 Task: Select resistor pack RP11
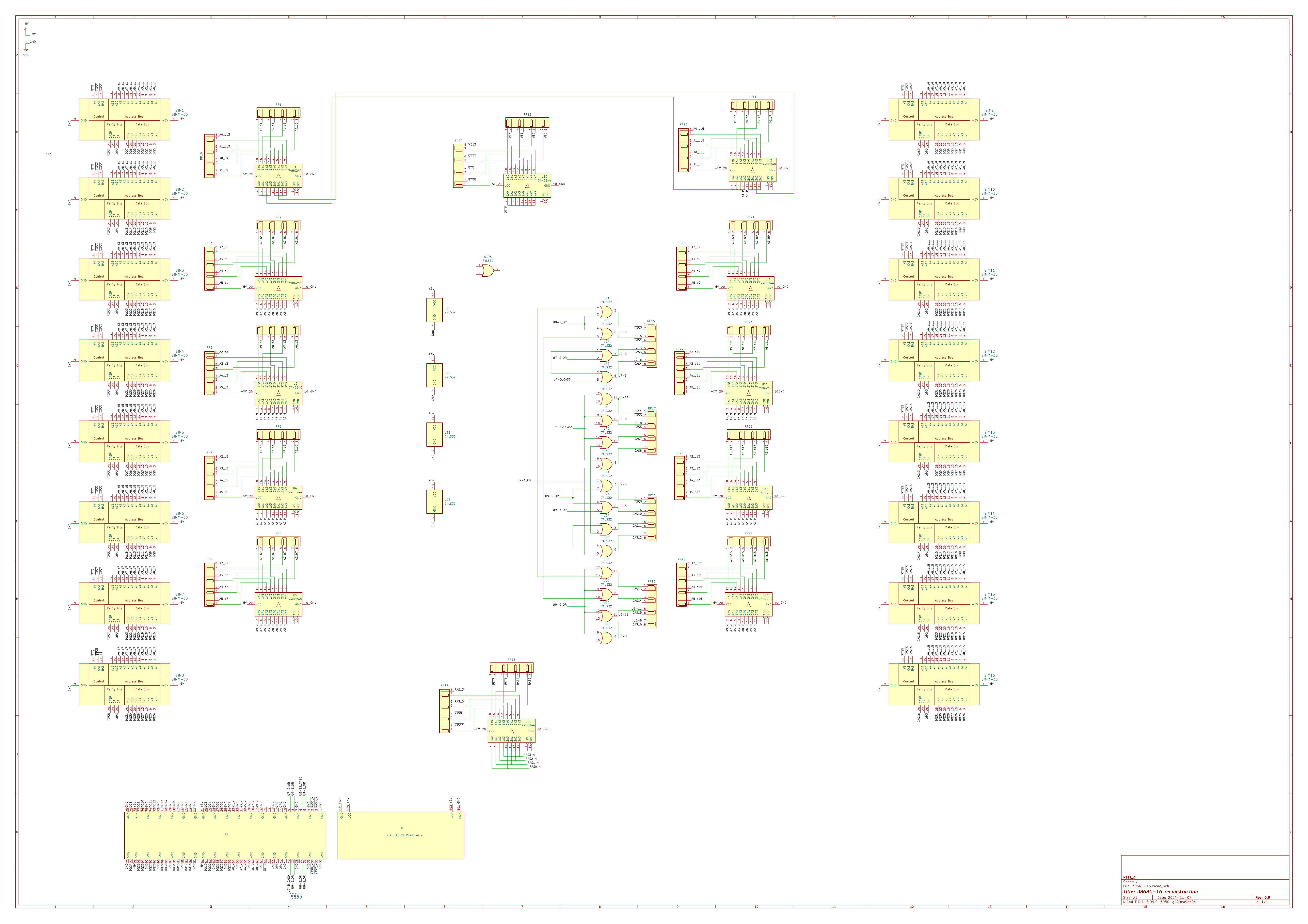tap(753, 105)
